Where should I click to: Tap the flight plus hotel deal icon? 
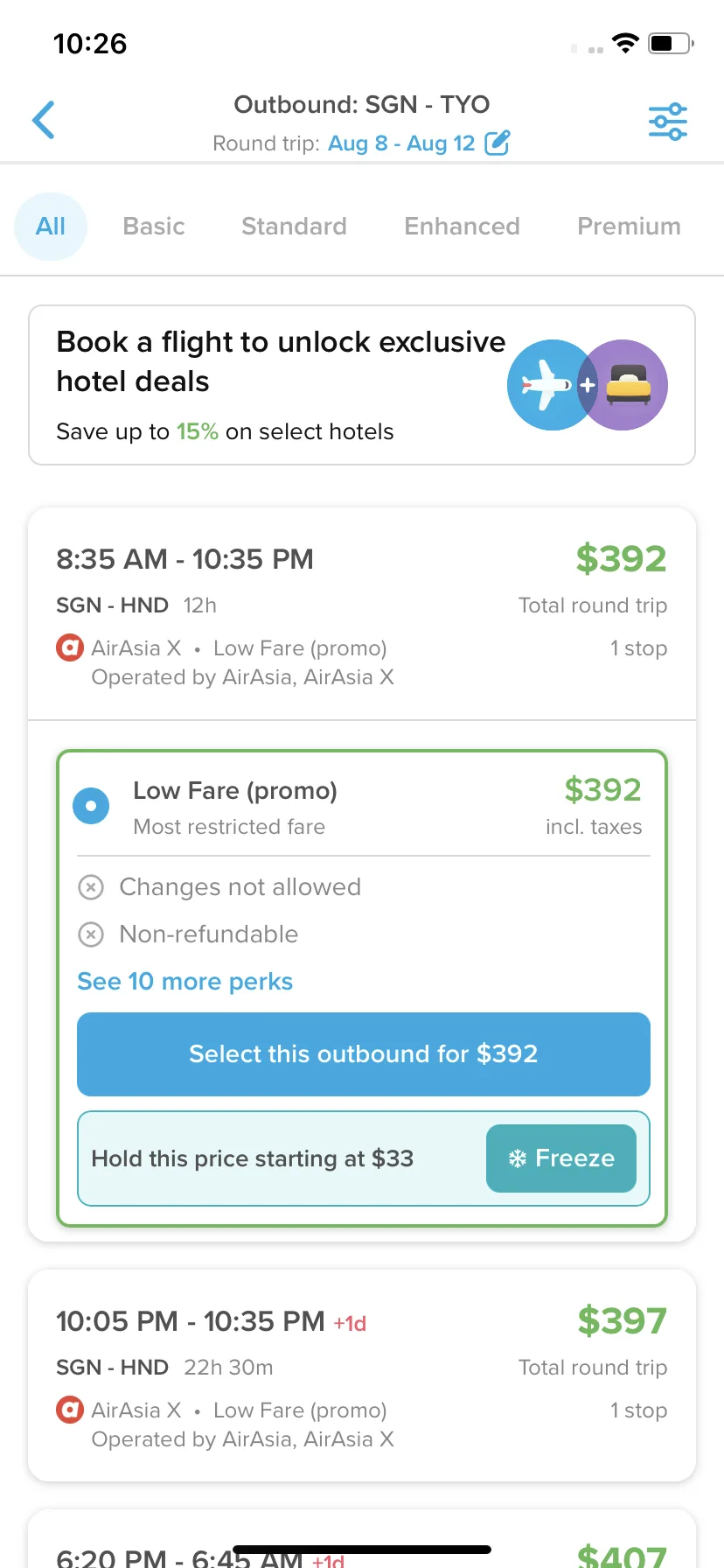587,385
